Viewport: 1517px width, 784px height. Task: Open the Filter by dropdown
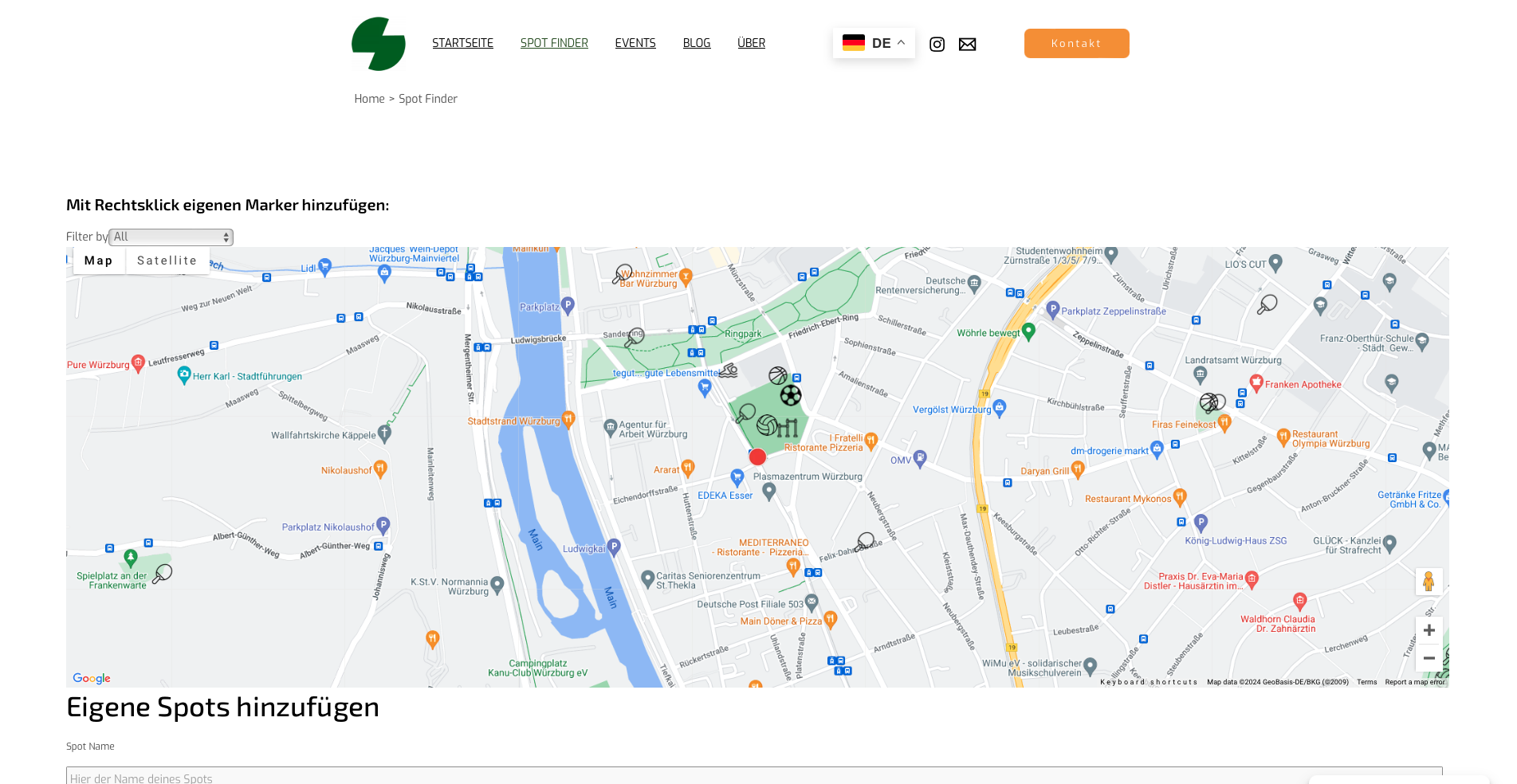tap(171, 237)
